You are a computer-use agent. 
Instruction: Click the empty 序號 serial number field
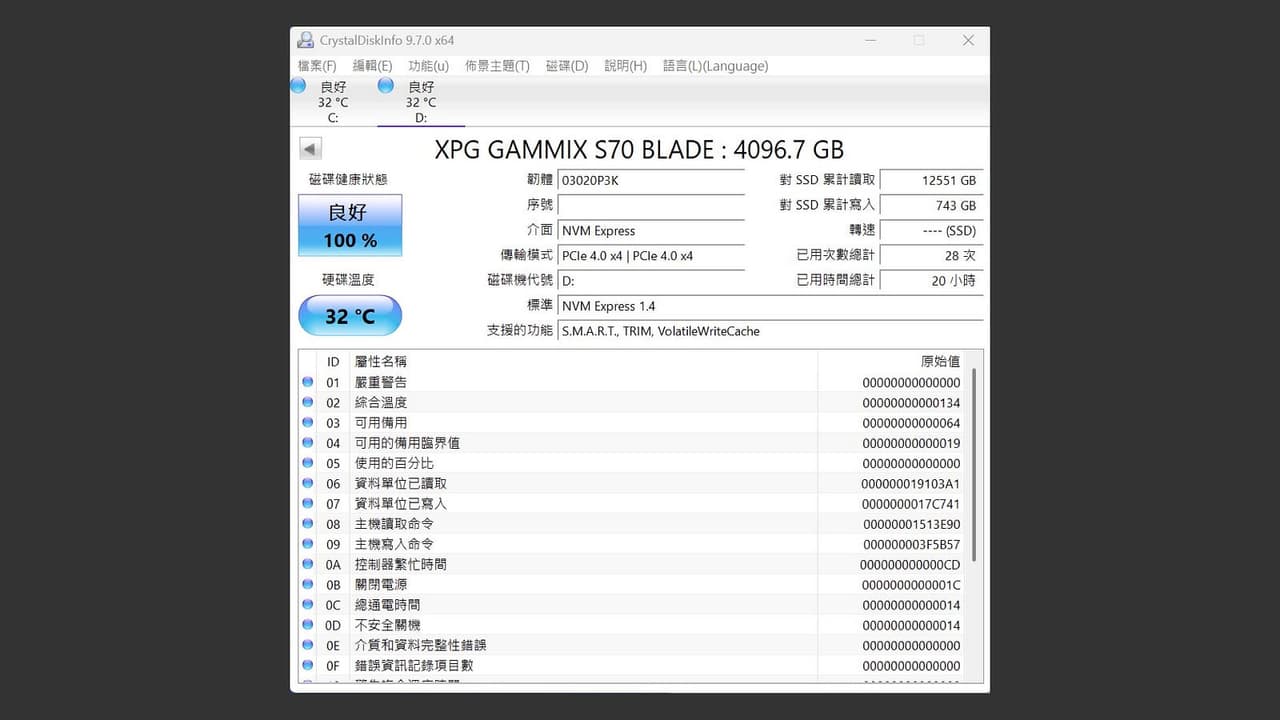tap(651, 205)
